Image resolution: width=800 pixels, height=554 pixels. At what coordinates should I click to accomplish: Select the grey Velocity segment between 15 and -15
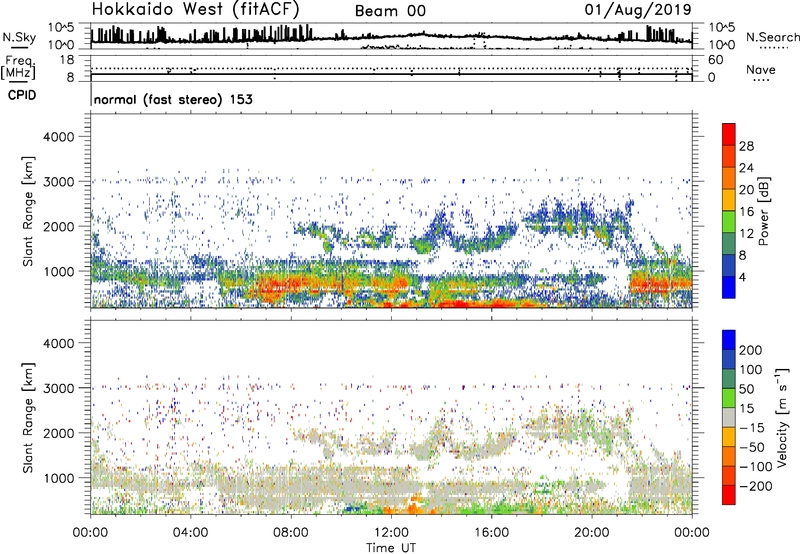coord(729,417)
